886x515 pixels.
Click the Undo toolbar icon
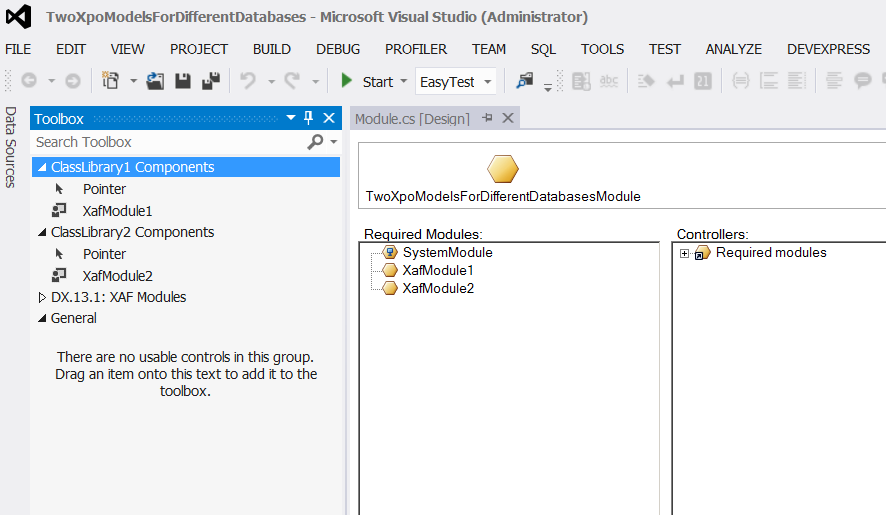[x=247, y=81]
